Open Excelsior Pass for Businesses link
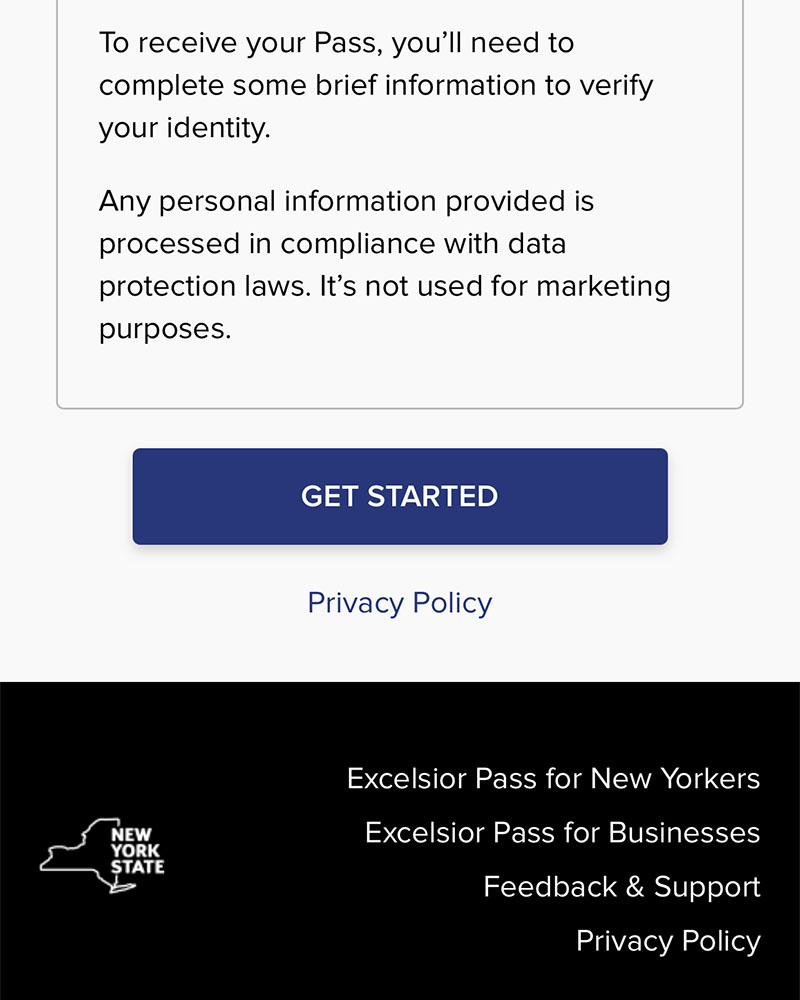Image resolution: width=800 pixels, height=1000 pixels. [562, 833]
